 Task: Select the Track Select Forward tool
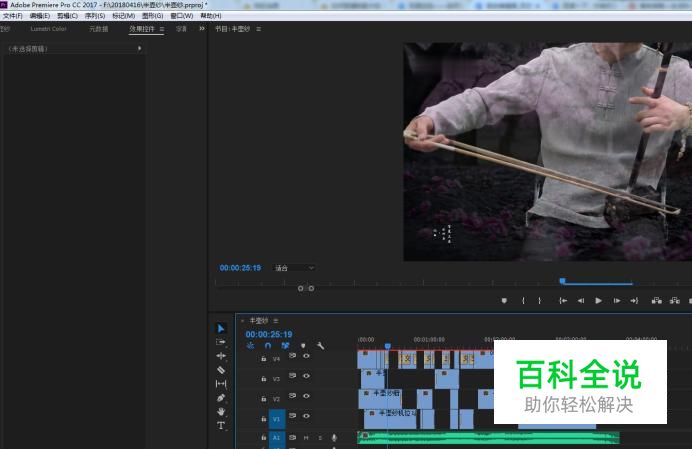point(221,342)
